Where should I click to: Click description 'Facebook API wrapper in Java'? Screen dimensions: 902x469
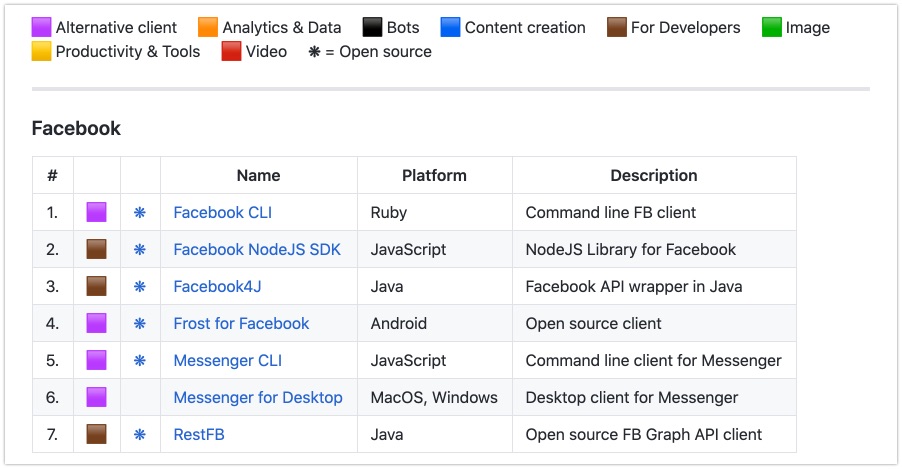tap(634, 286)
